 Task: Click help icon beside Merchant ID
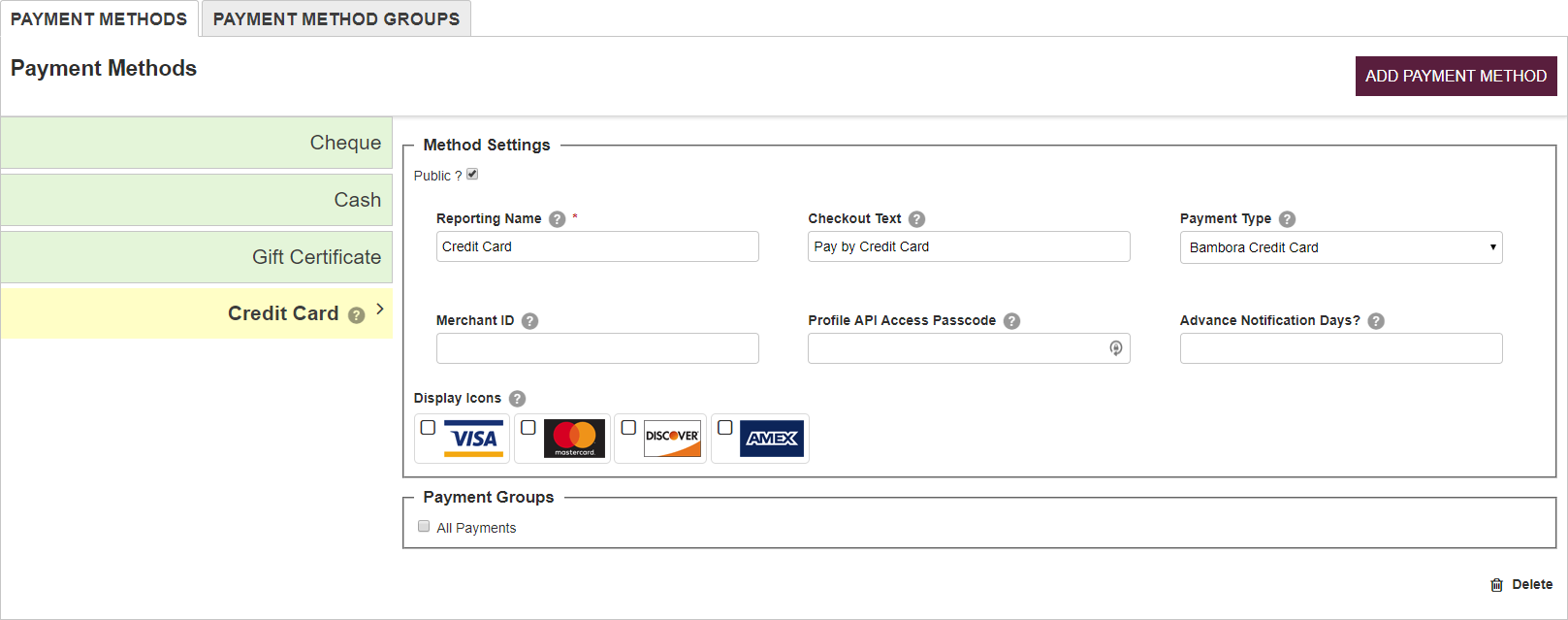coord(529,321)
